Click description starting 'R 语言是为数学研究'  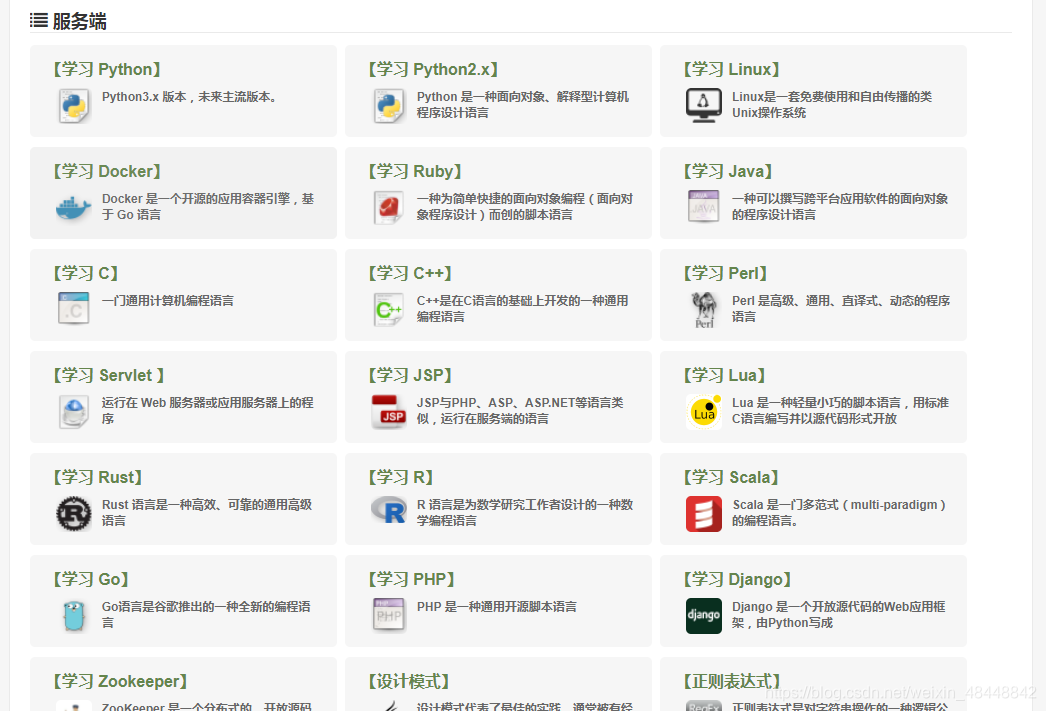[525, 513]
